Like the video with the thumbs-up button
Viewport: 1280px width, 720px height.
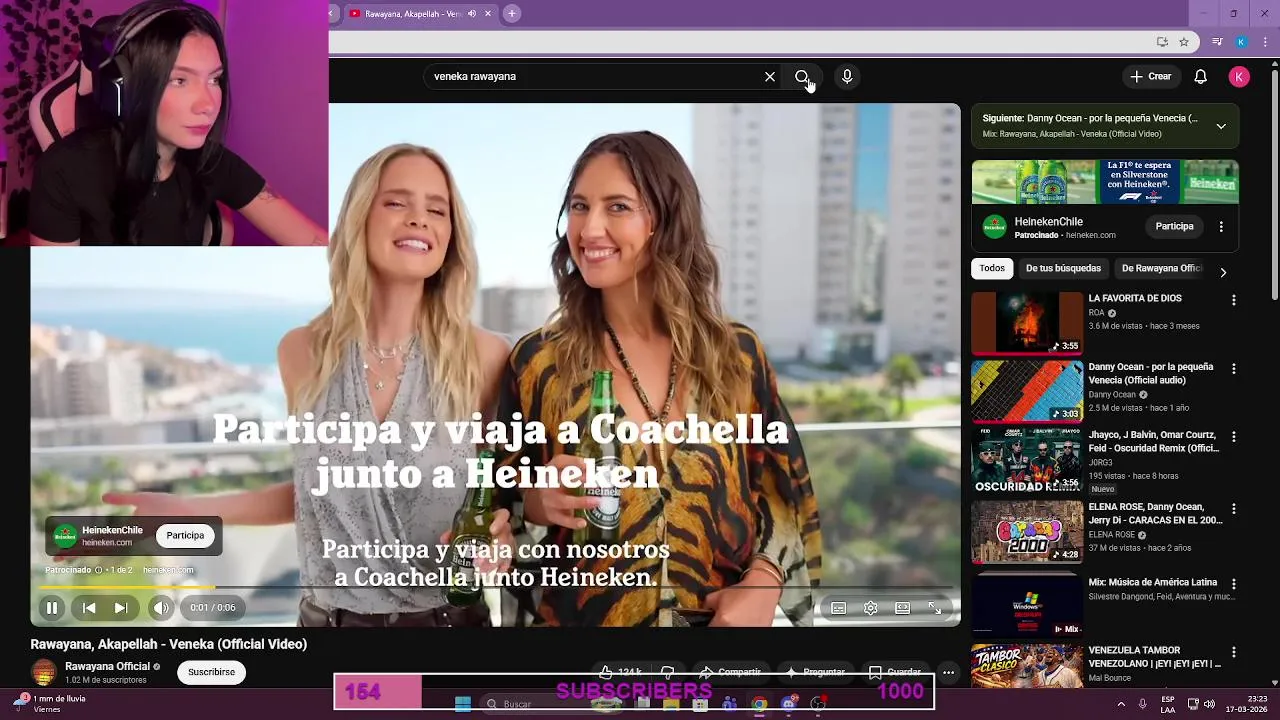pyautogui.click(x=620, y=672)
